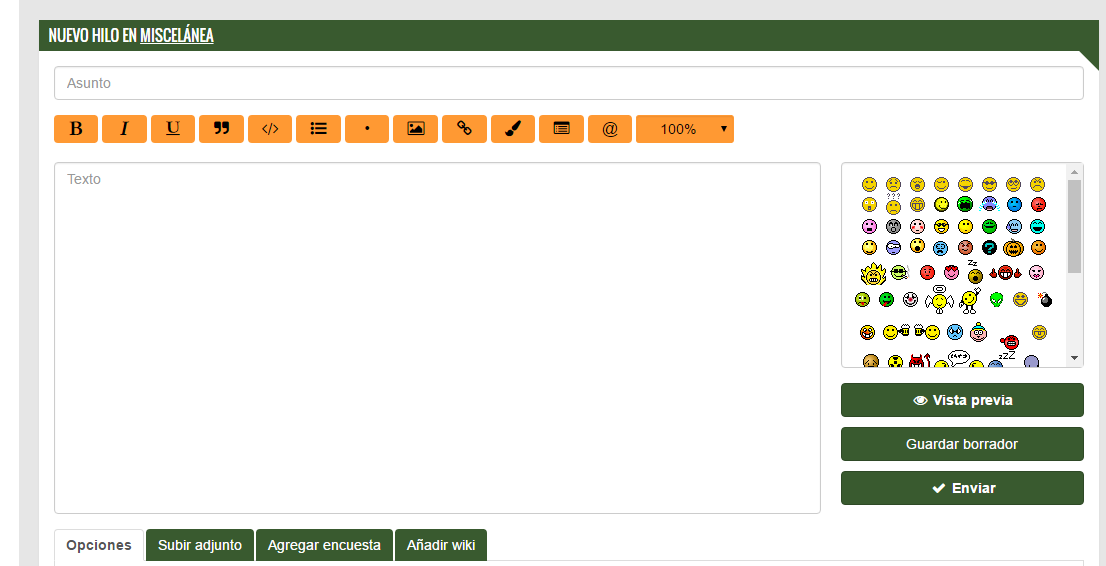Insert the spiky yellow-haired angry smiley
Viewport: 1106px width, 566px height.
click(x=873, y=274)
